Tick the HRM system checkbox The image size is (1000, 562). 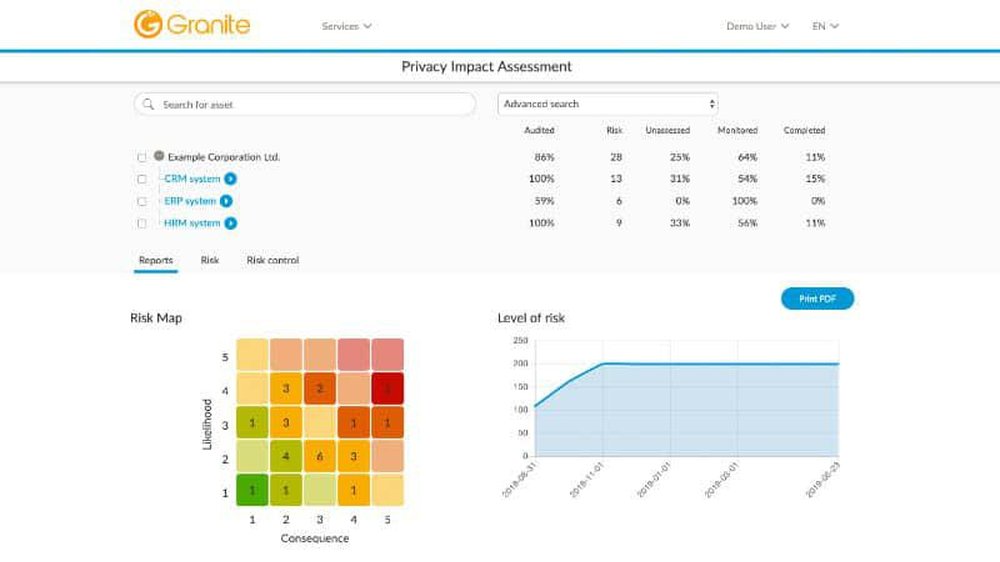142,223
